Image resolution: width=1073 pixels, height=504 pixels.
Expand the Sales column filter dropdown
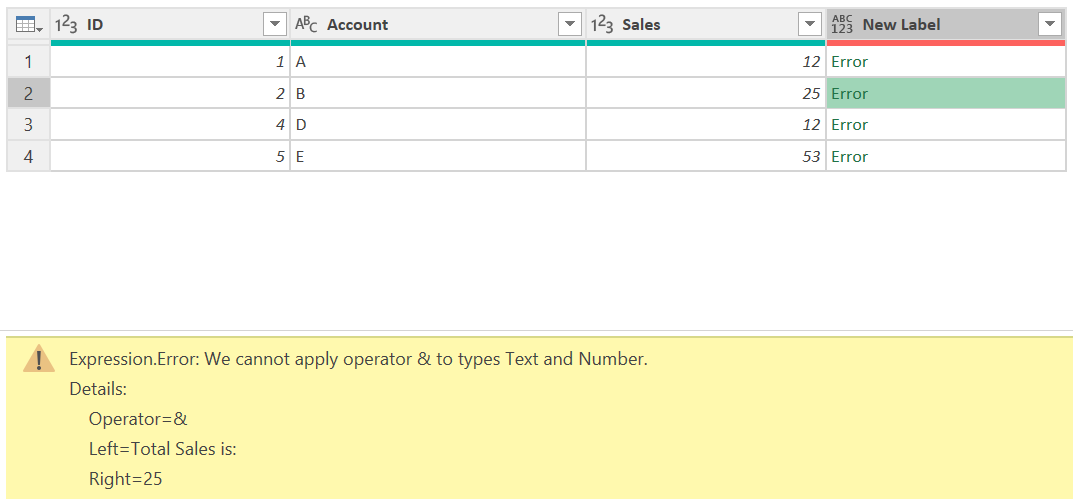(x=810, y=25)
